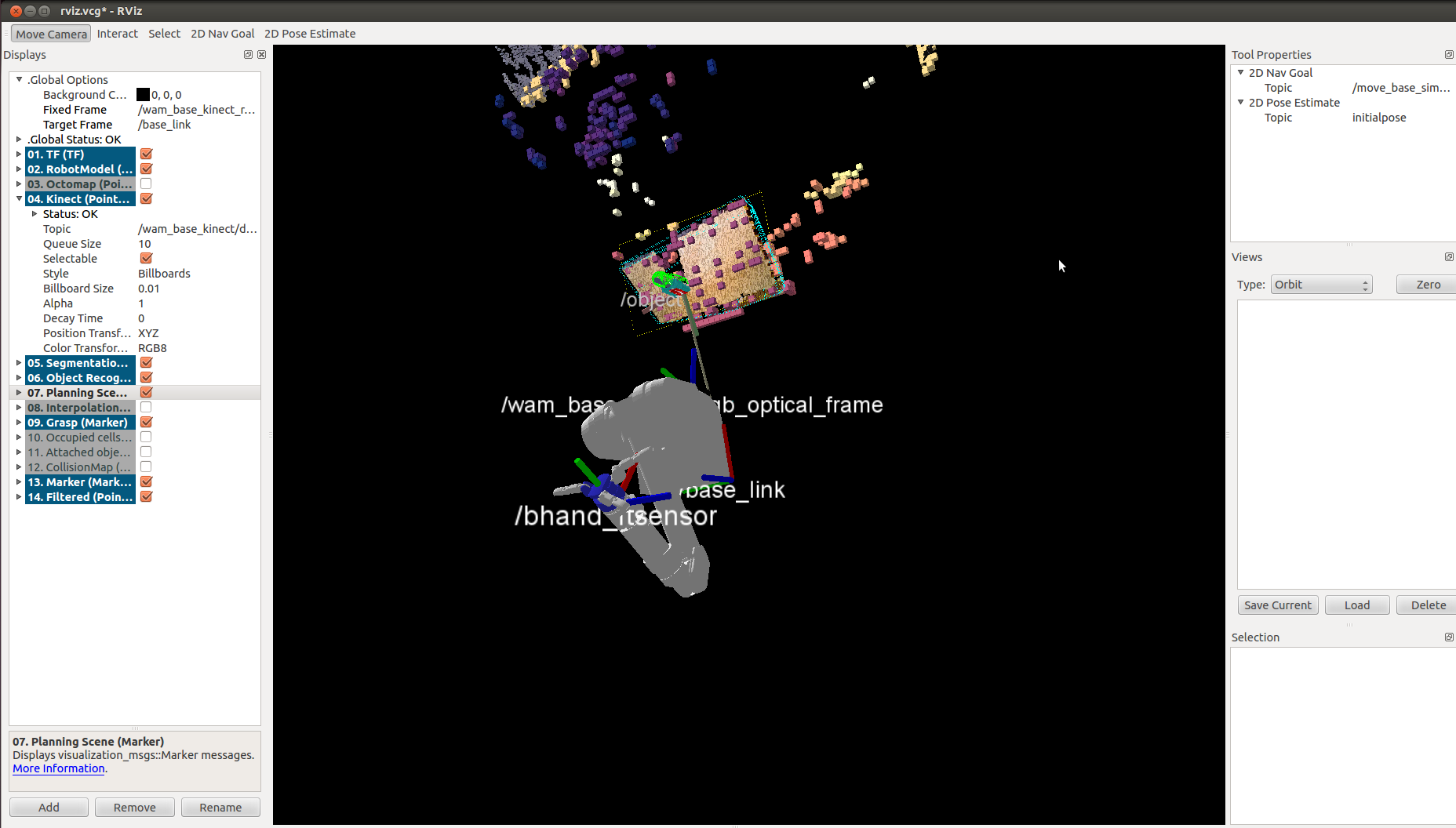
Task: Float the Views panel
Action: 1448,257
